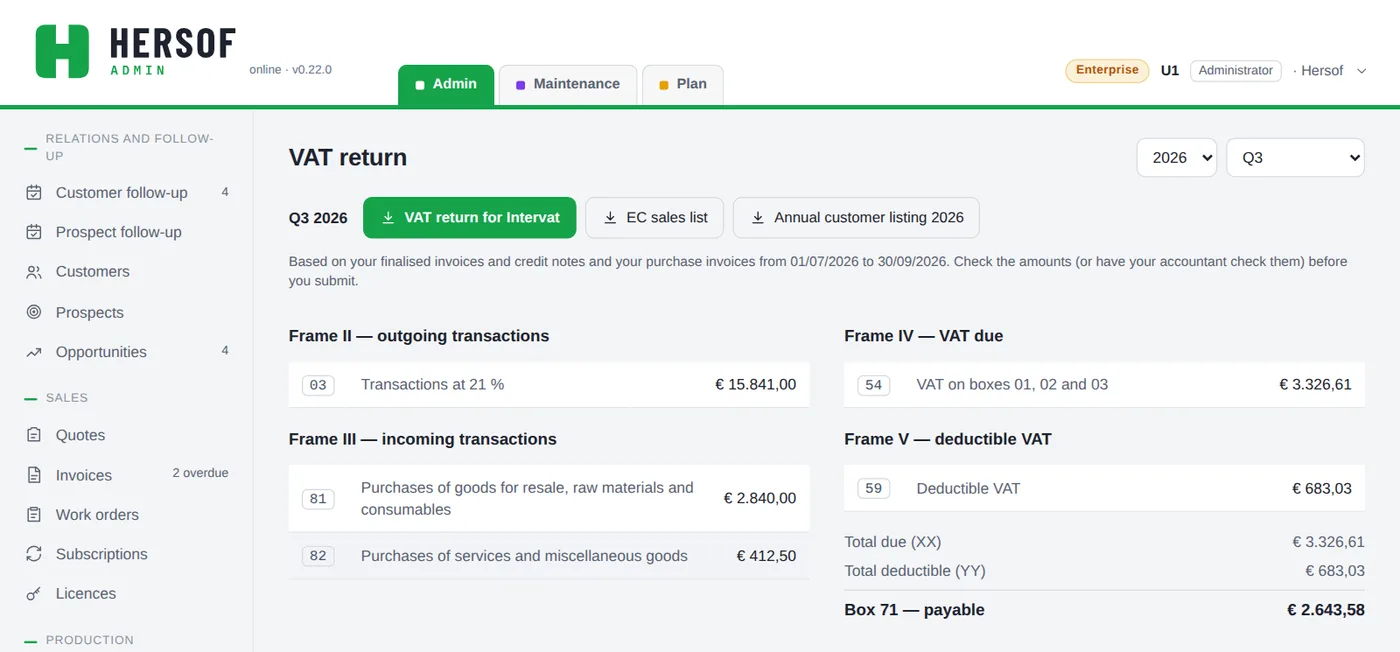This screenshot has height=652, width=1400.
Task: Click the Work orders clipboard icon
Action: click(x=34, y=515)
